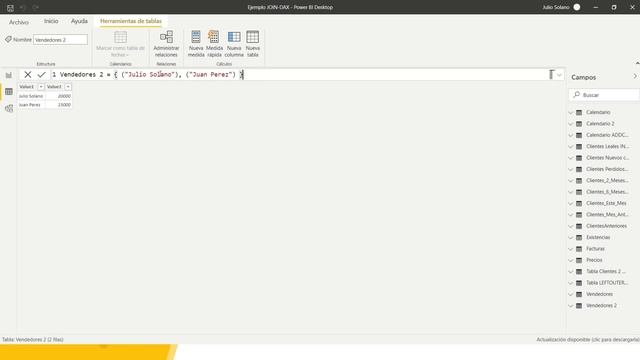The width and height of the screenshot is (640, 360).
Task: Switch to Model view in left sidebar
Action: [9, 108]
